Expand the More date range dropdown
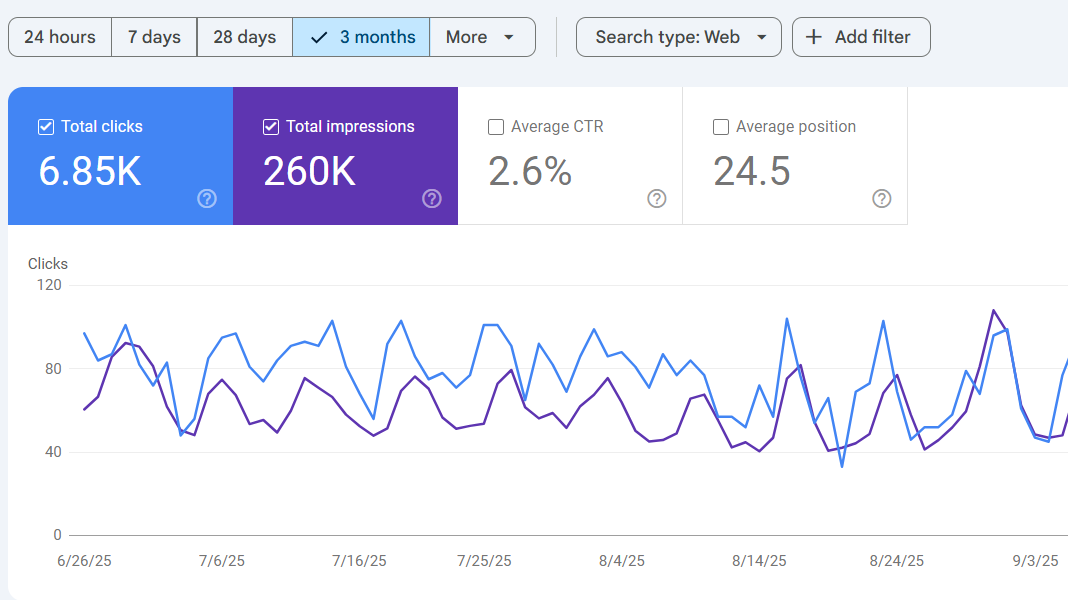This screenshot has width=1068, height=600. 481,37
